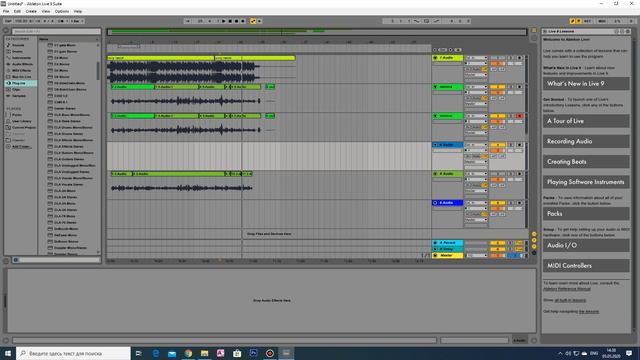Open the Create menu
Image resolution: width=640 pixels, height=360 pixels.
click(31, 11)
